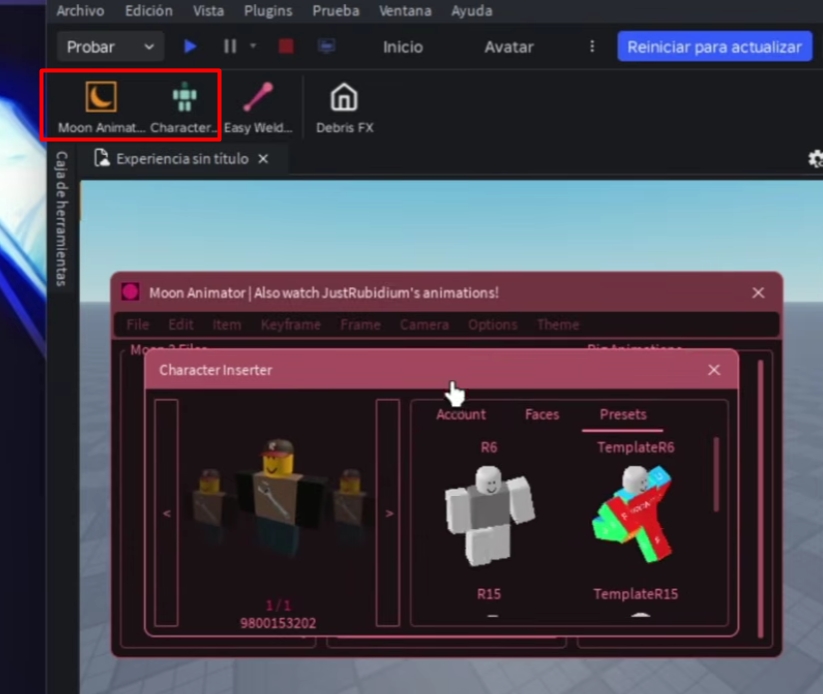
Task: Click the Moon Animator window right scrollbar
Action: pyautogui.click(x=760, y=499)
